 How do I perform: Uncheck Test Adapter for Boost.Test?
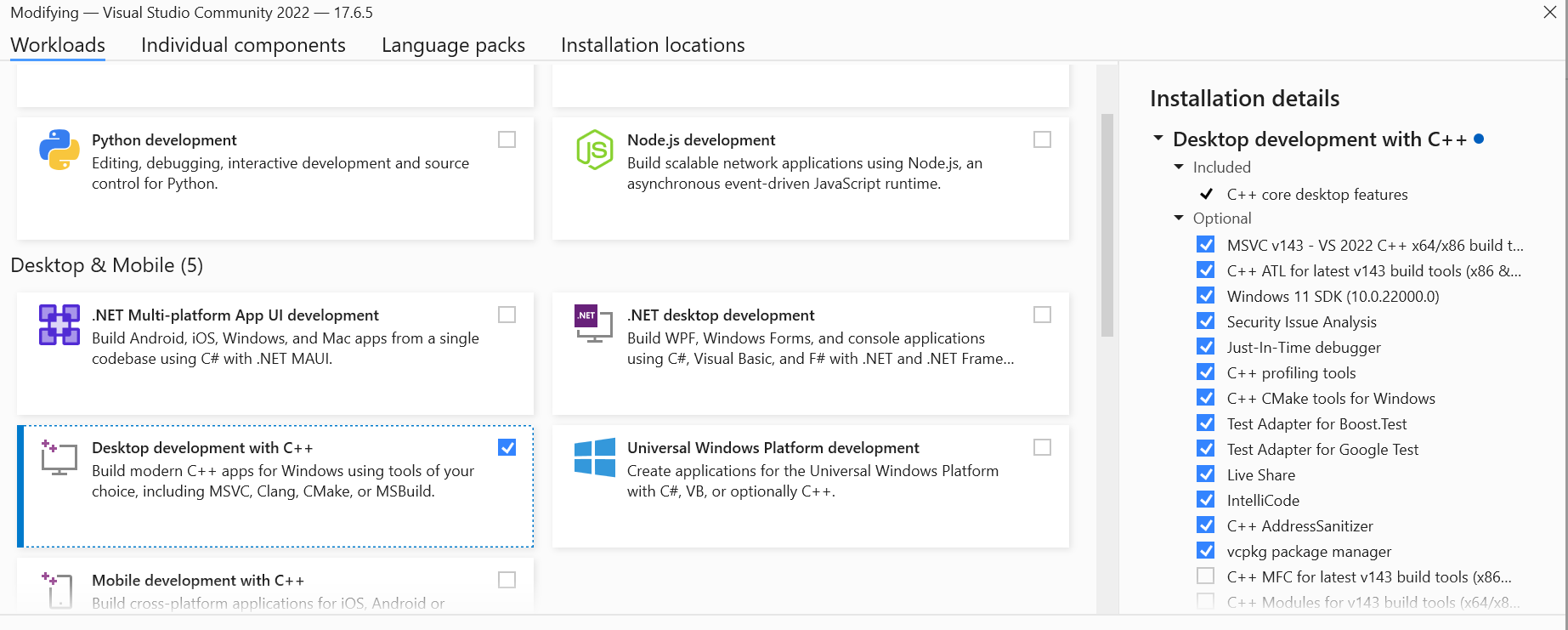click(1205, 423)
